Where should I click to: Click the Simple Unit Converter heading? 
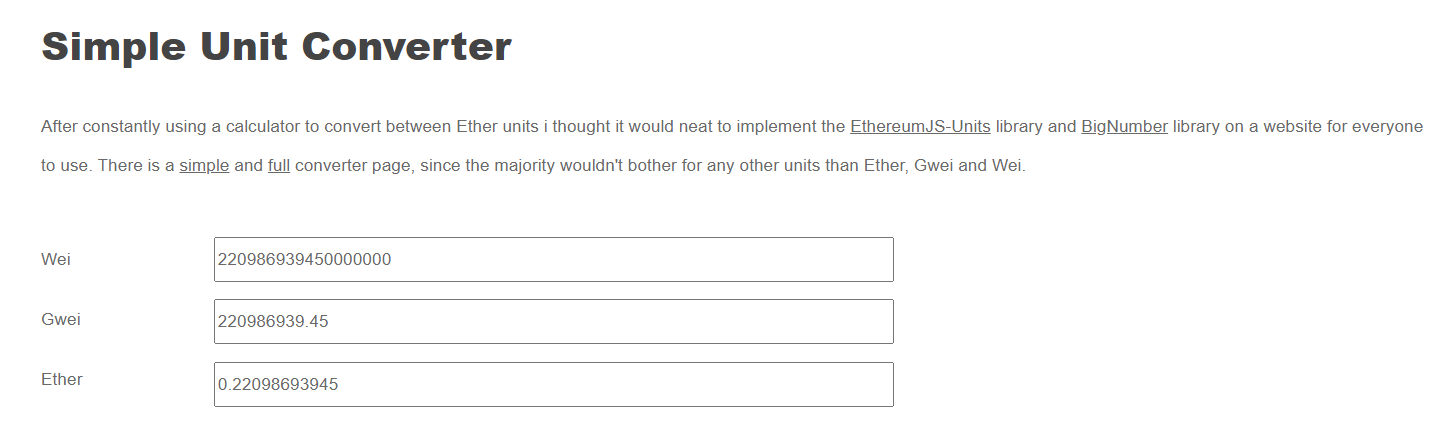[x=276, y=47]
